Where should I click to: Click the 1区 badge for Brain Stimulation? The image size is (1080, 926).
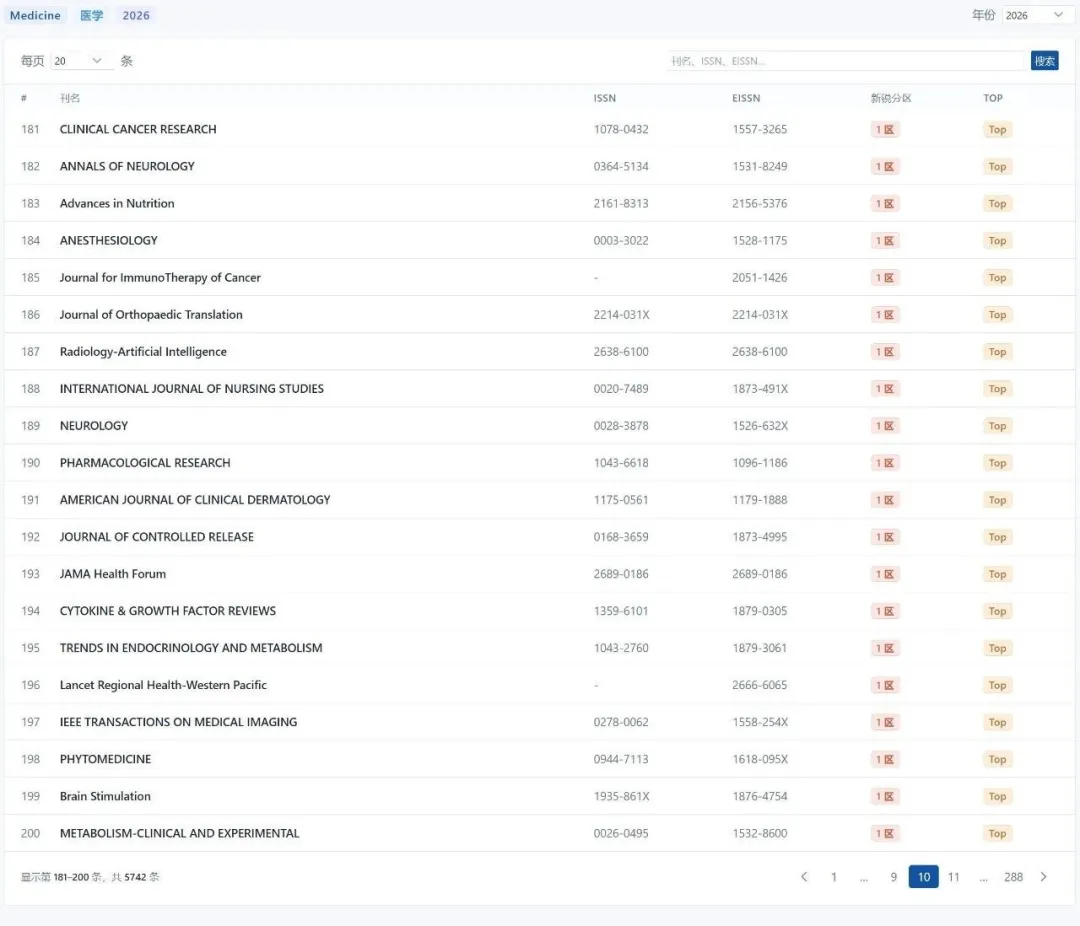885,797
